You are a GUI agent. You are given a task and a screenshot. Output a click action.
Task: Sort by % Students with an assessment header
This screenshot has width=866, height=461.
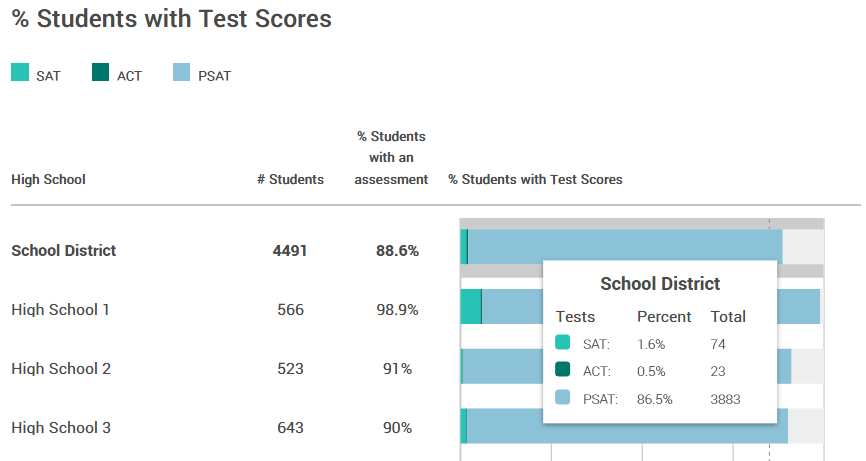[x=391, y=158]
